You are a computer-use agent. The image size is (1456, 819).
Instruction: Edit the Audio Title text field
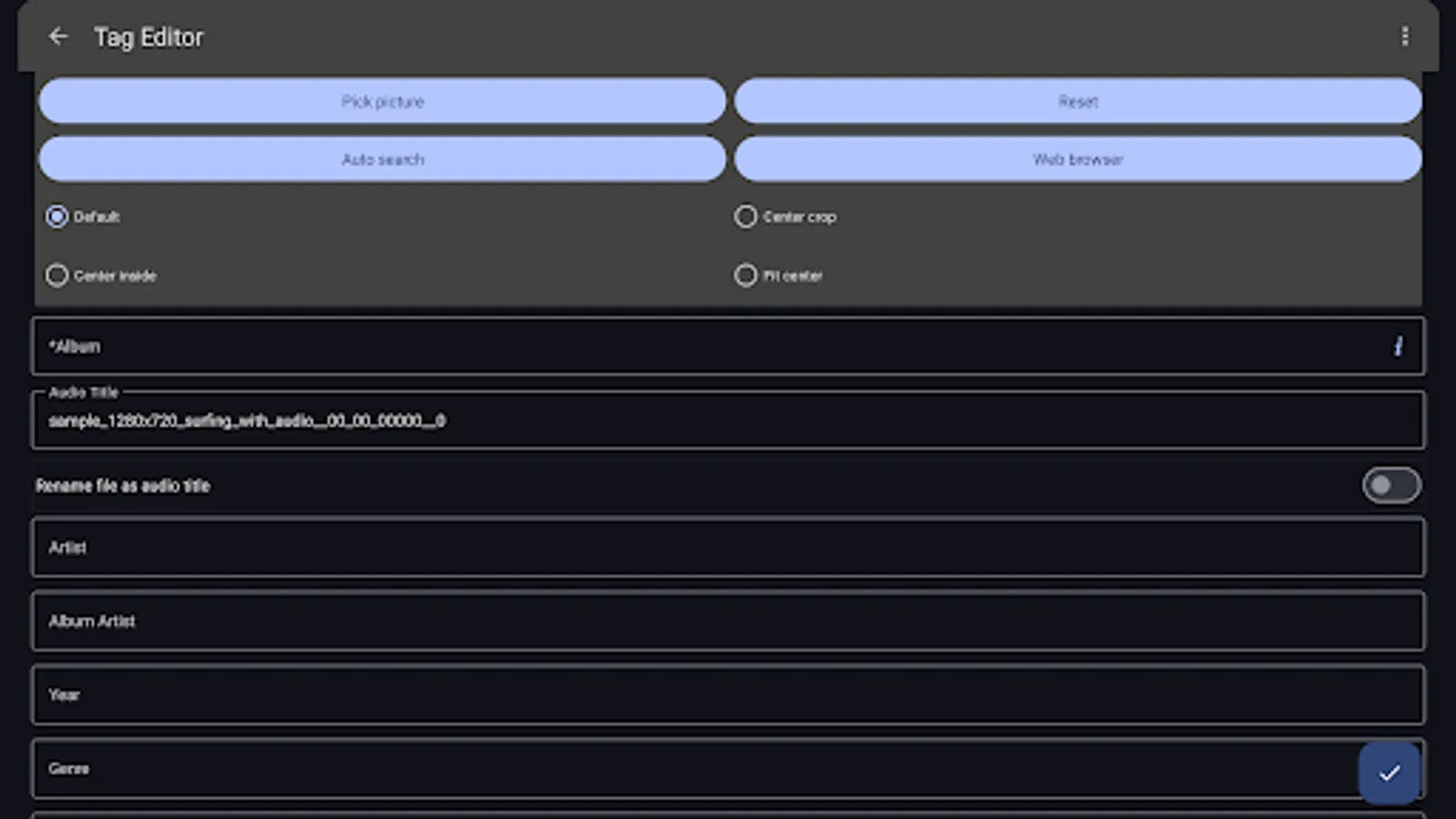click(x=637, y=420)
